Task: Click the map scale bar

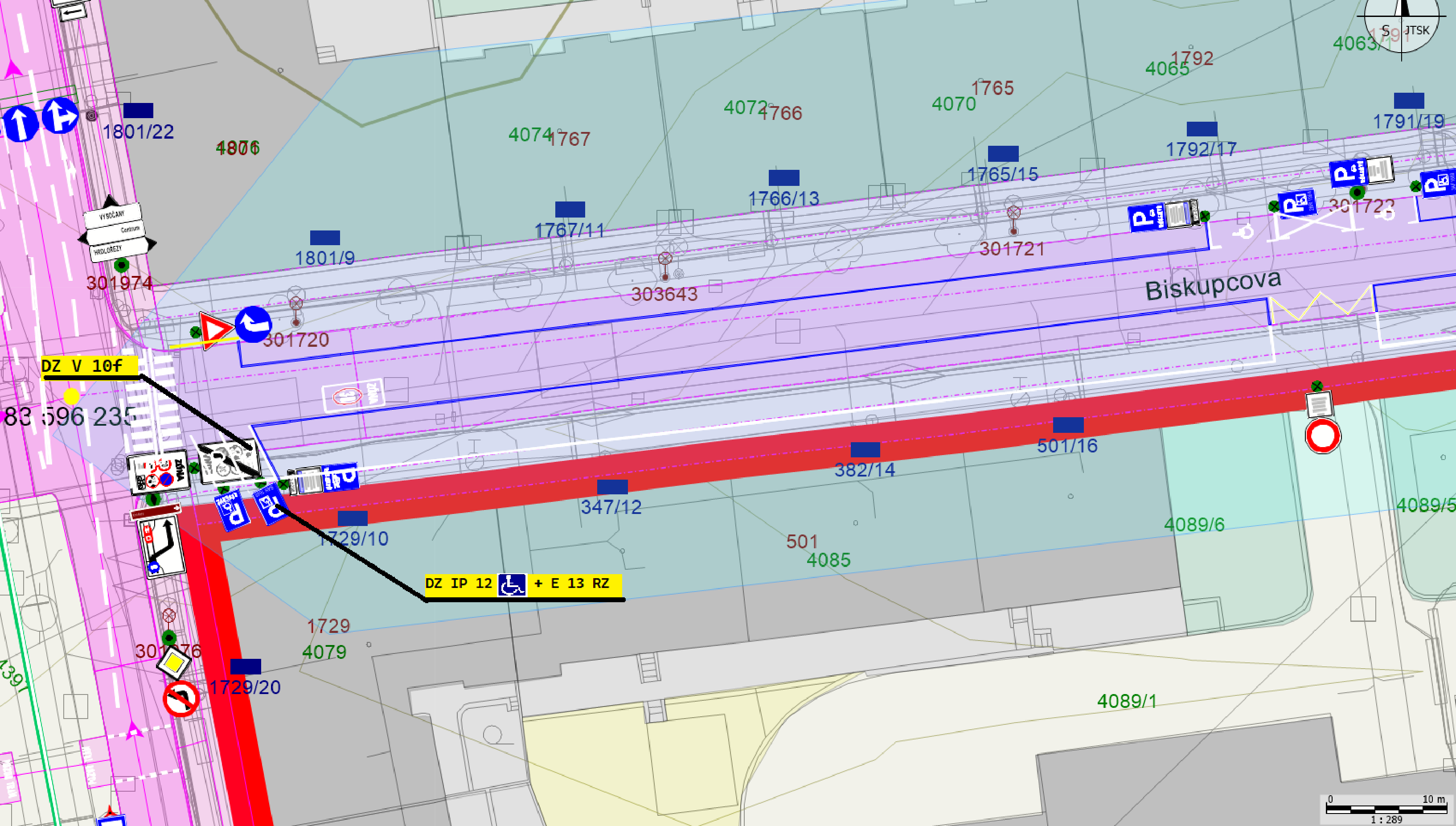Action: (x=1386, y=808)
